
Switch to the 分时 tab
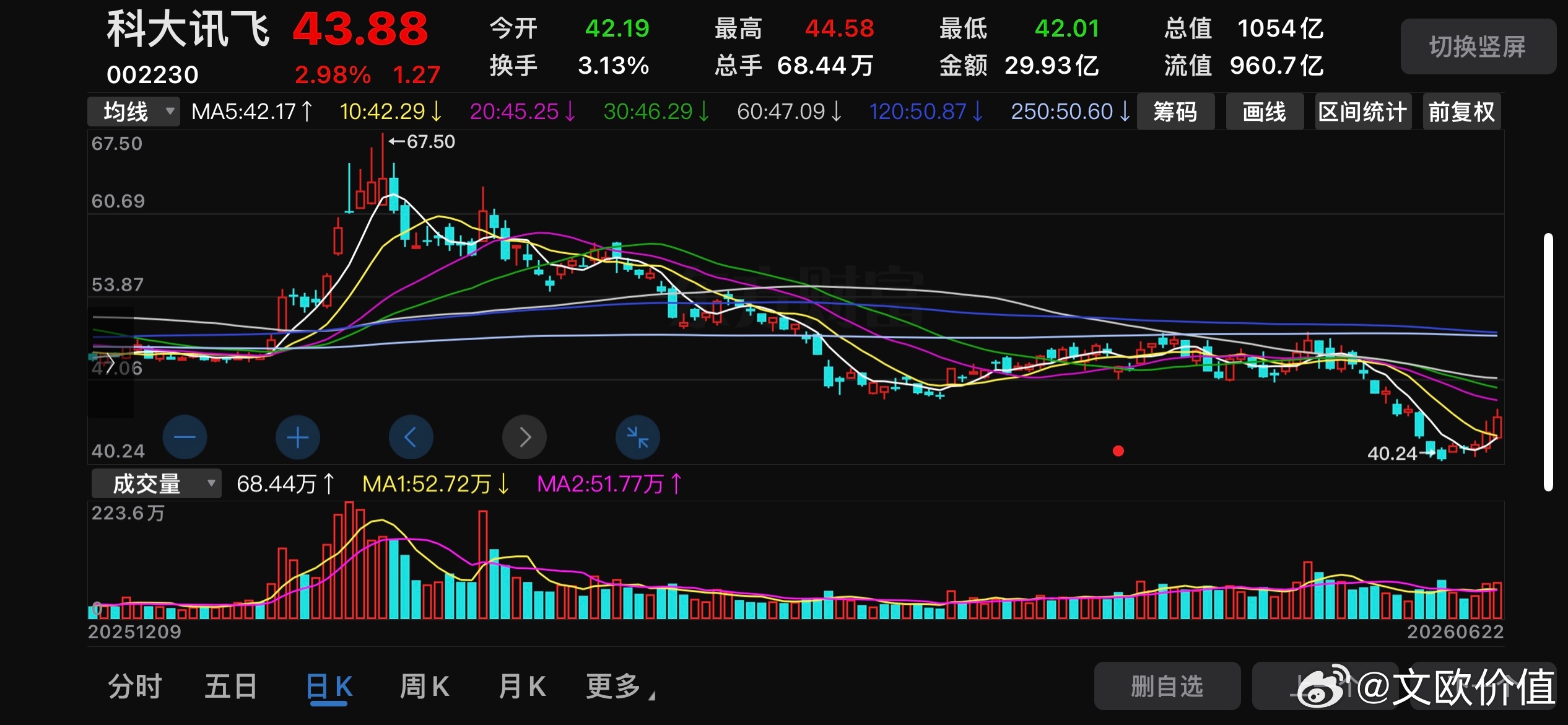click(135, 687)
